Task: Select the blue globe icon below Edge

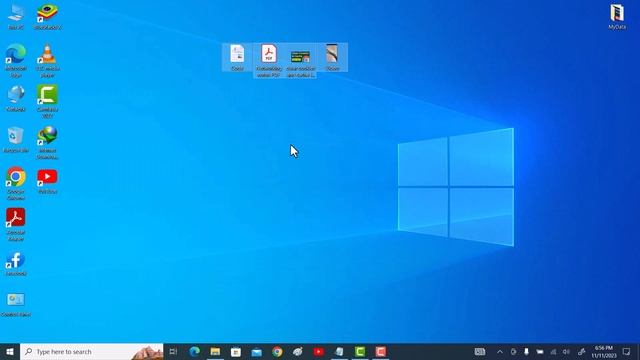Action: tap(16, 98)
